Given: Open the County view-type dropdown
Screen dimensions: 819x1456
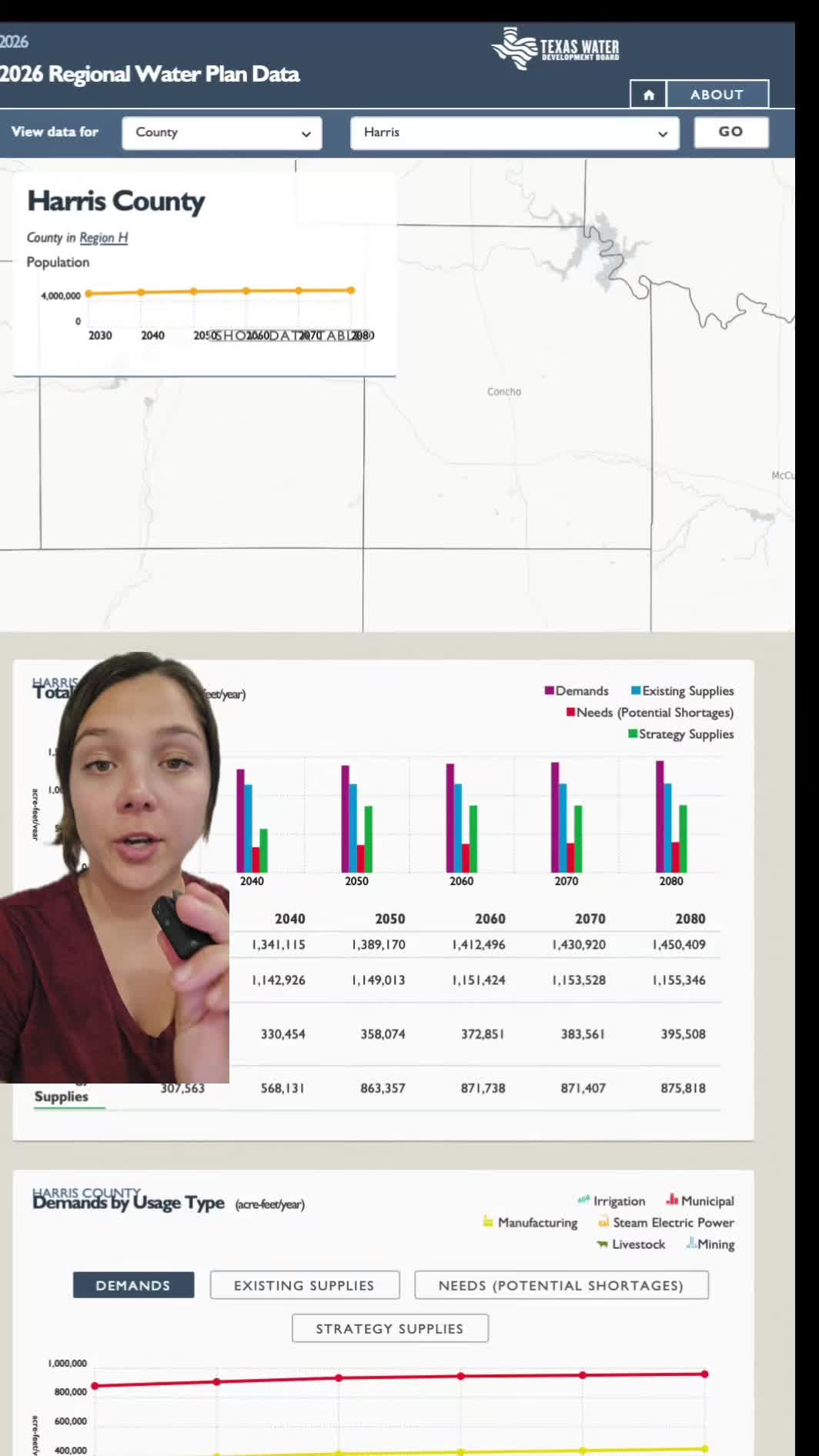Looking at the screenshot, I should pos(222,133).
